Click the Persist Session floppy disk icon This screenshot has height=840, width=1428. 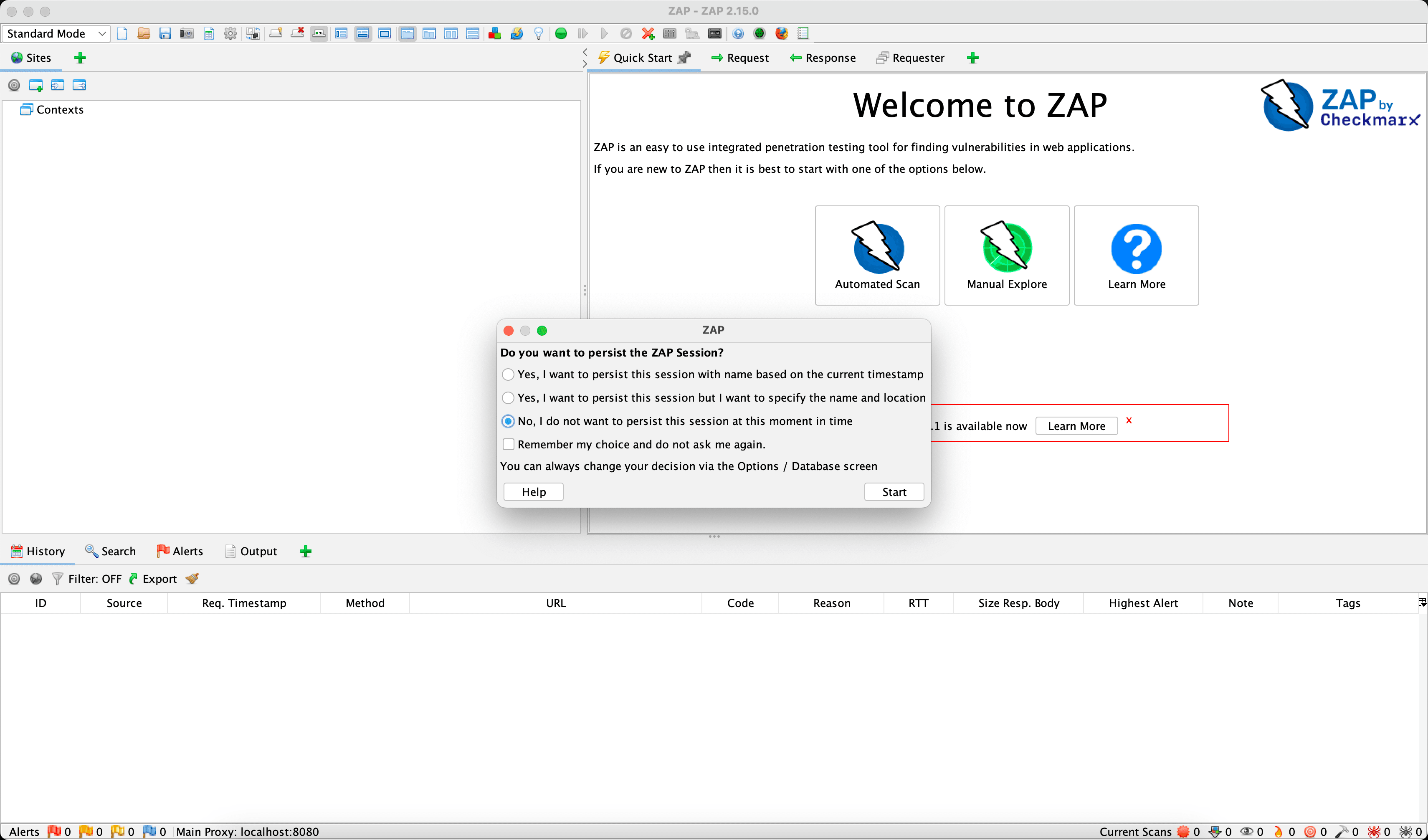click(165, 33)
